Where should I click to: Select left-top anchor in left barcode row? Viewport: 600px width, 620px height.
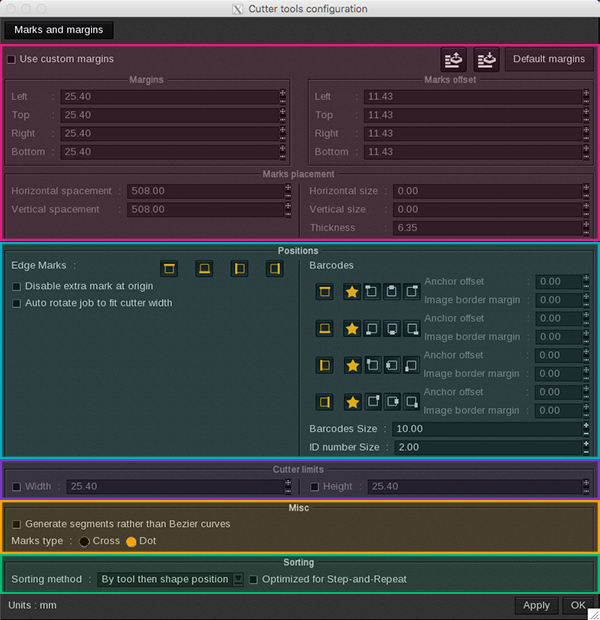tap(372, 365)
